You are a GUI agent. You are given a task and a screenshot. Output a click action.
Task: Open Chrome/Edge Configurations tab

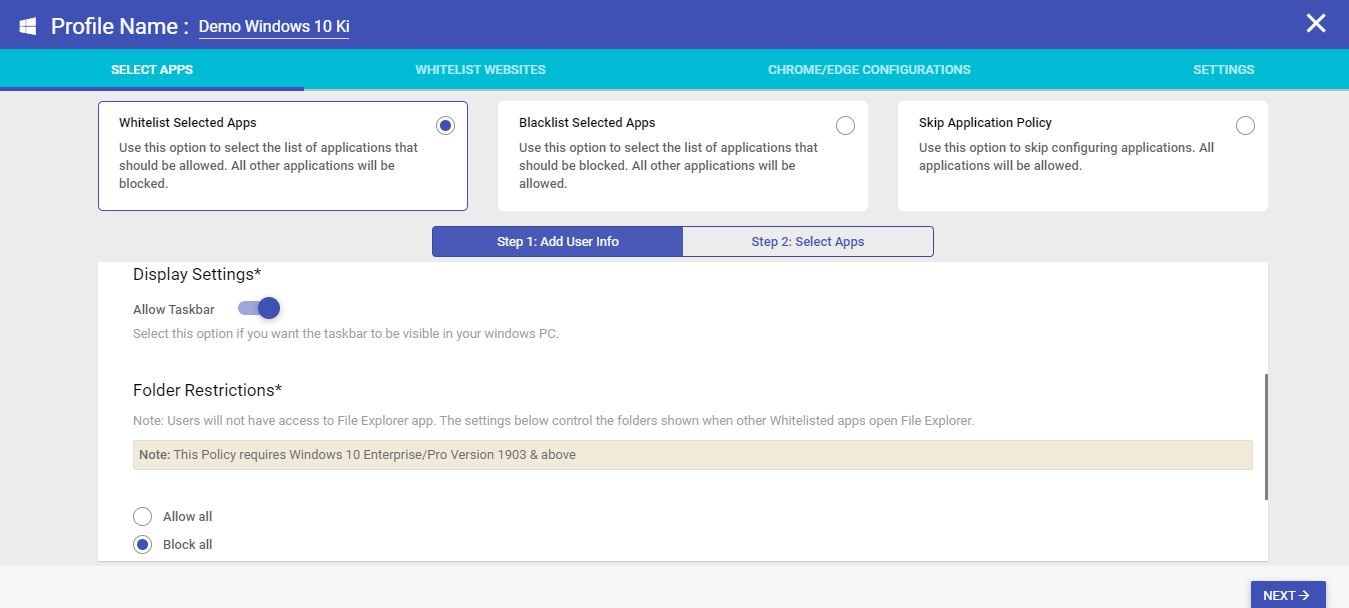click(x=869, y=70)
